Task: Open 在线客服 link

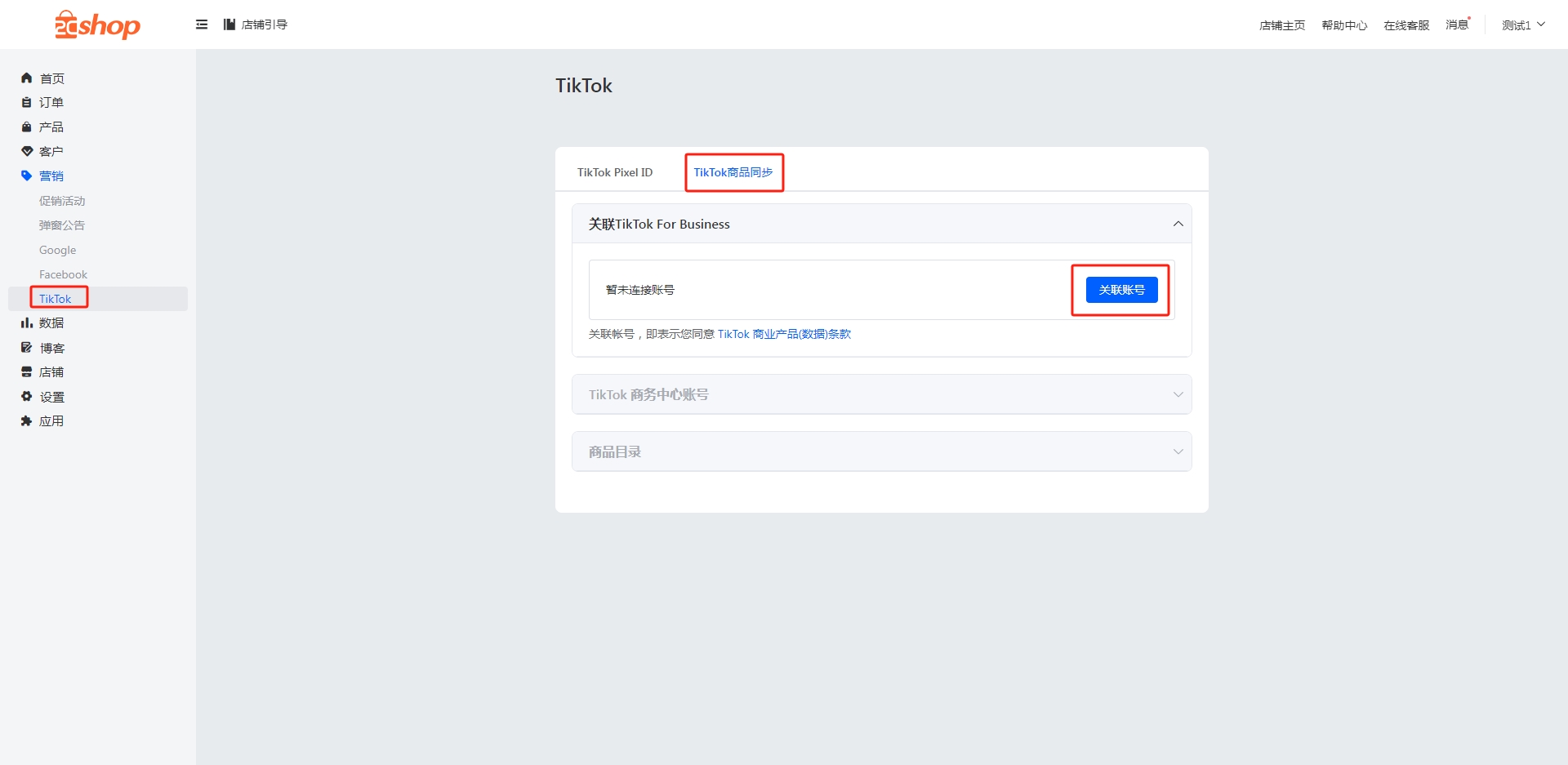Action: tap(1406, 25)
